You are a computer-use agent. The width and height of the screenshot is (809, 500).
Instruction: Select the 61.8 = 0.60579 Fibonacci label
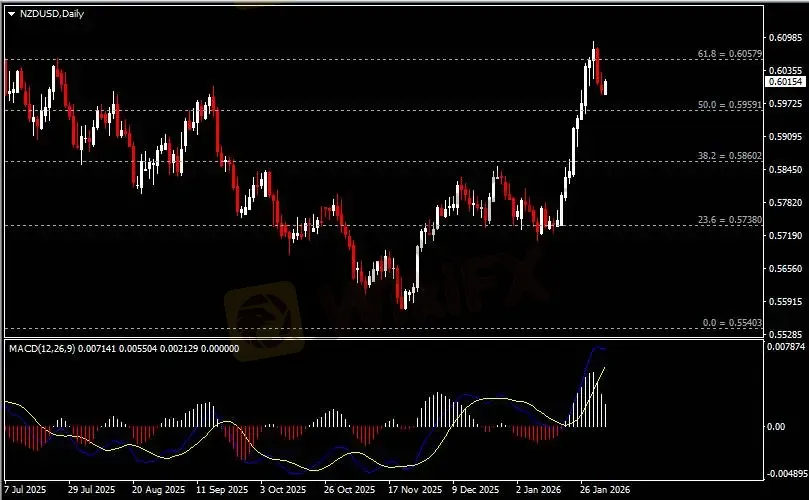pos(730,54)
